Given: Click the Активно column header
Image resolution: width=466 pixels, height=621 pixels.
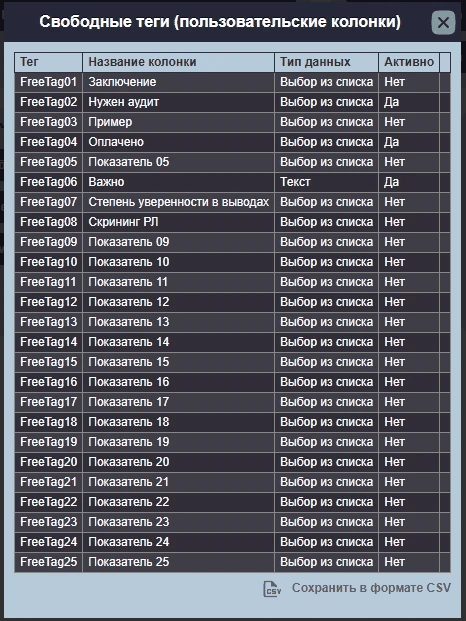Looking at the screenshot, I should [x=409, y=62].
